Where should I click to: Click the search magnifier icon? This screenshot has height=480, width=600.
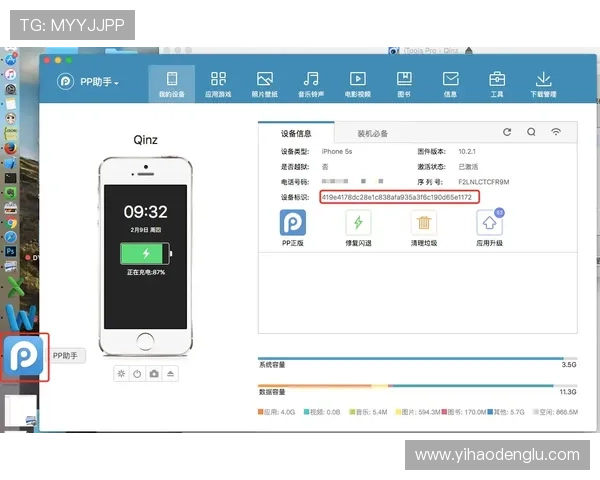531,132
